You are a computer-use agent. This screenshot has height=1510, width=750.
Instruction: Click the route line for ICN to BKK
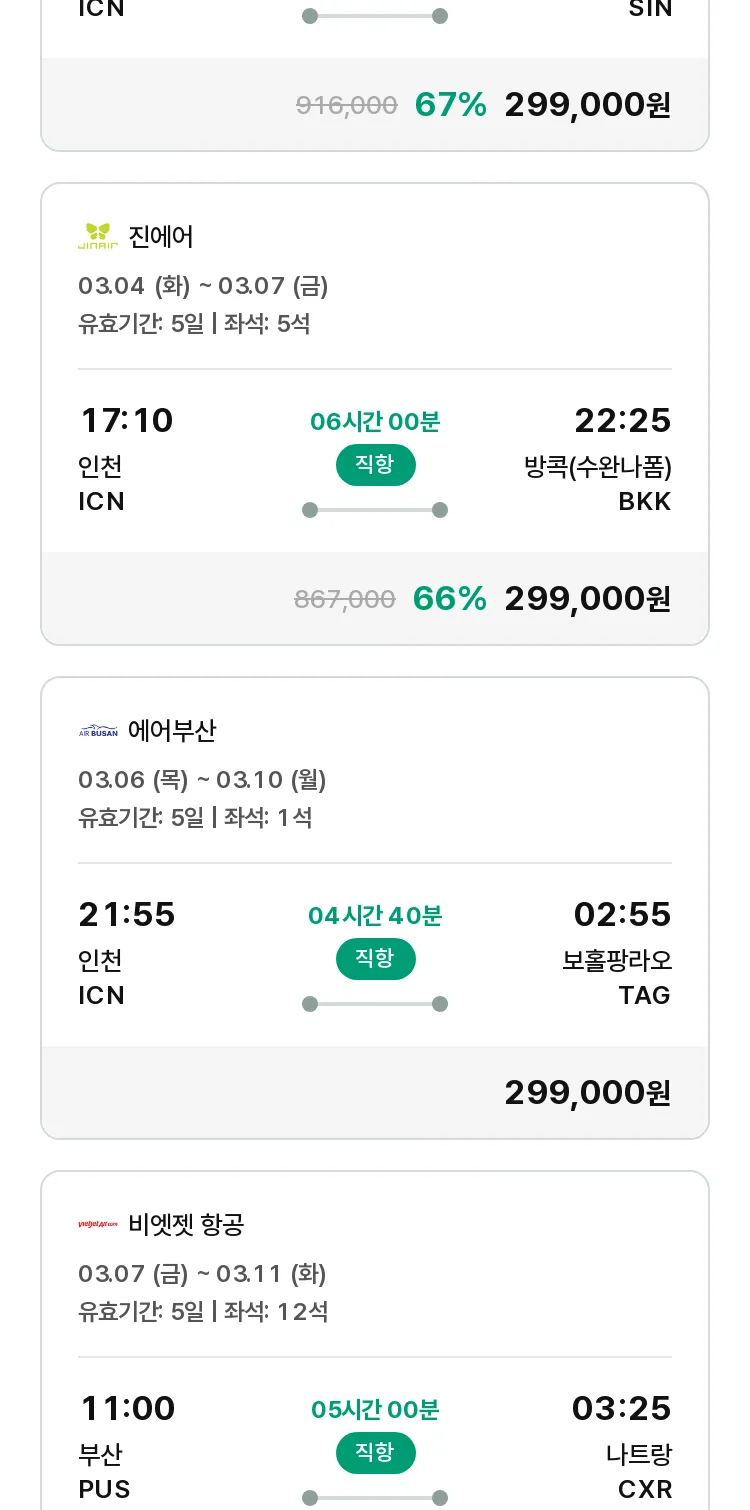[375, 510]
